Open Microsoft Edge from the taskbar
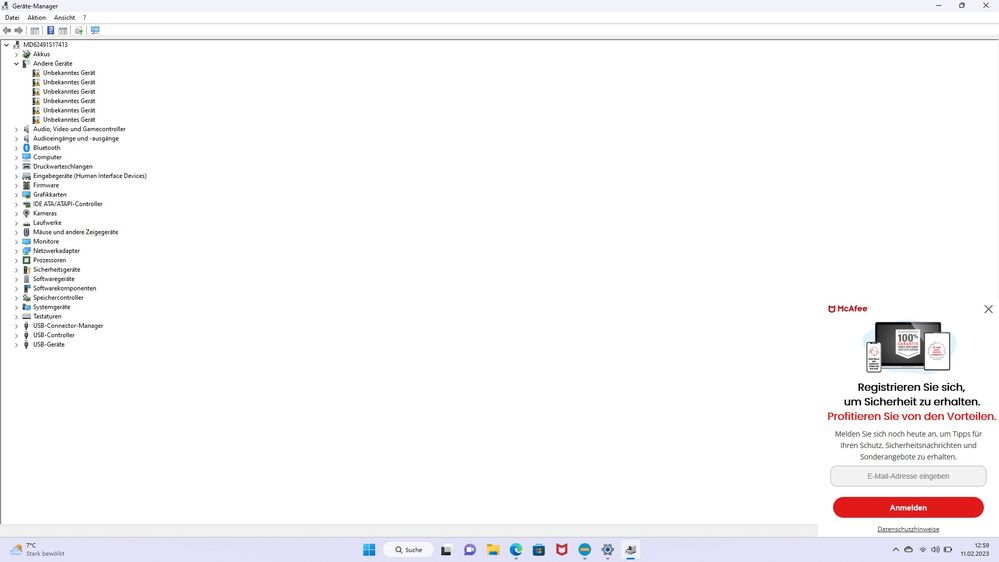The height and width of the screenshot is (562, 999). [x=516, y=550]
